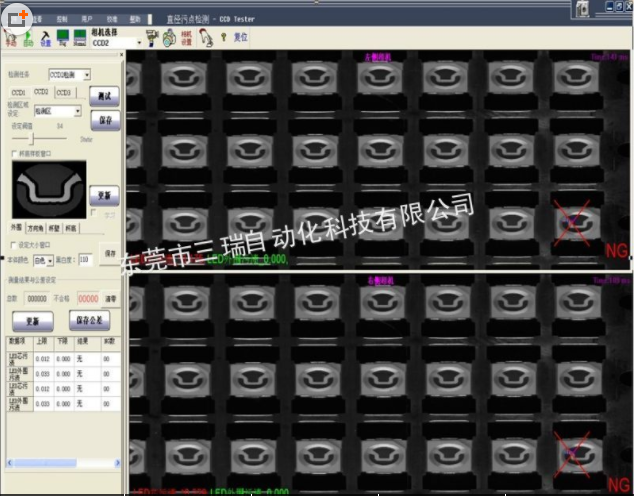The image size is (634, 496).
Task: Click the 左侧相机 label in upper view
Action: (x=378, y=58)
